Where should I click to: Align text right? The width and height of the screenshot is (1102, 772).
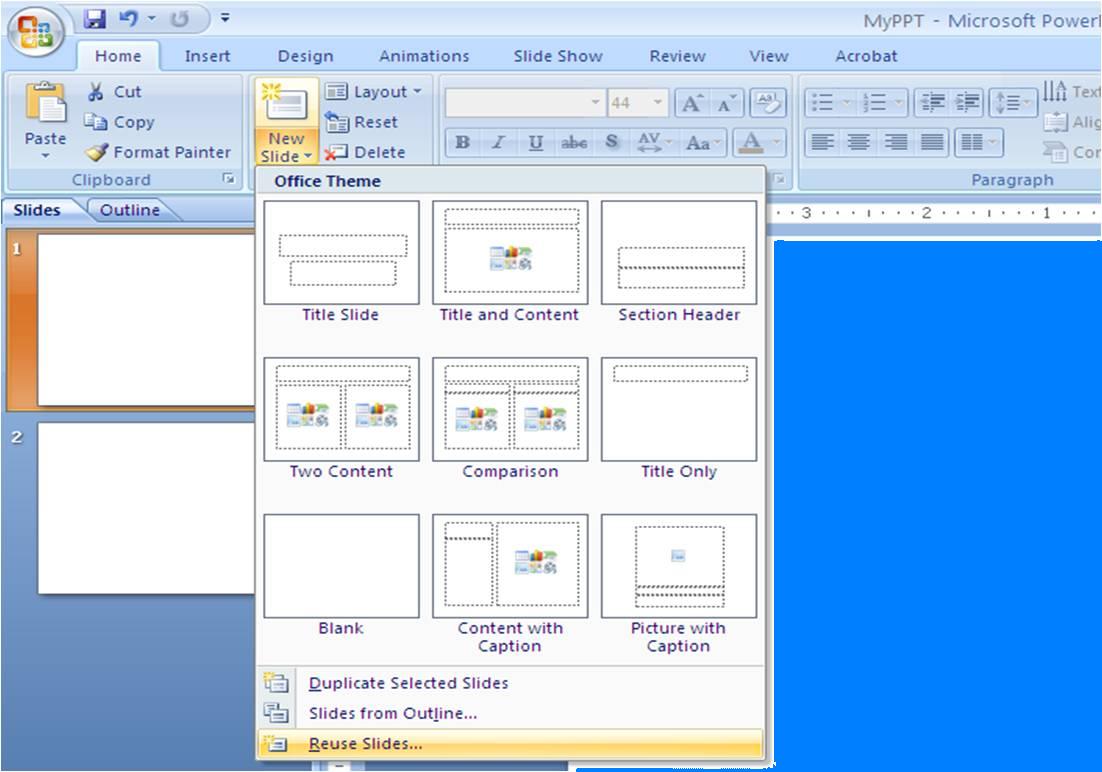pos(895,143)
